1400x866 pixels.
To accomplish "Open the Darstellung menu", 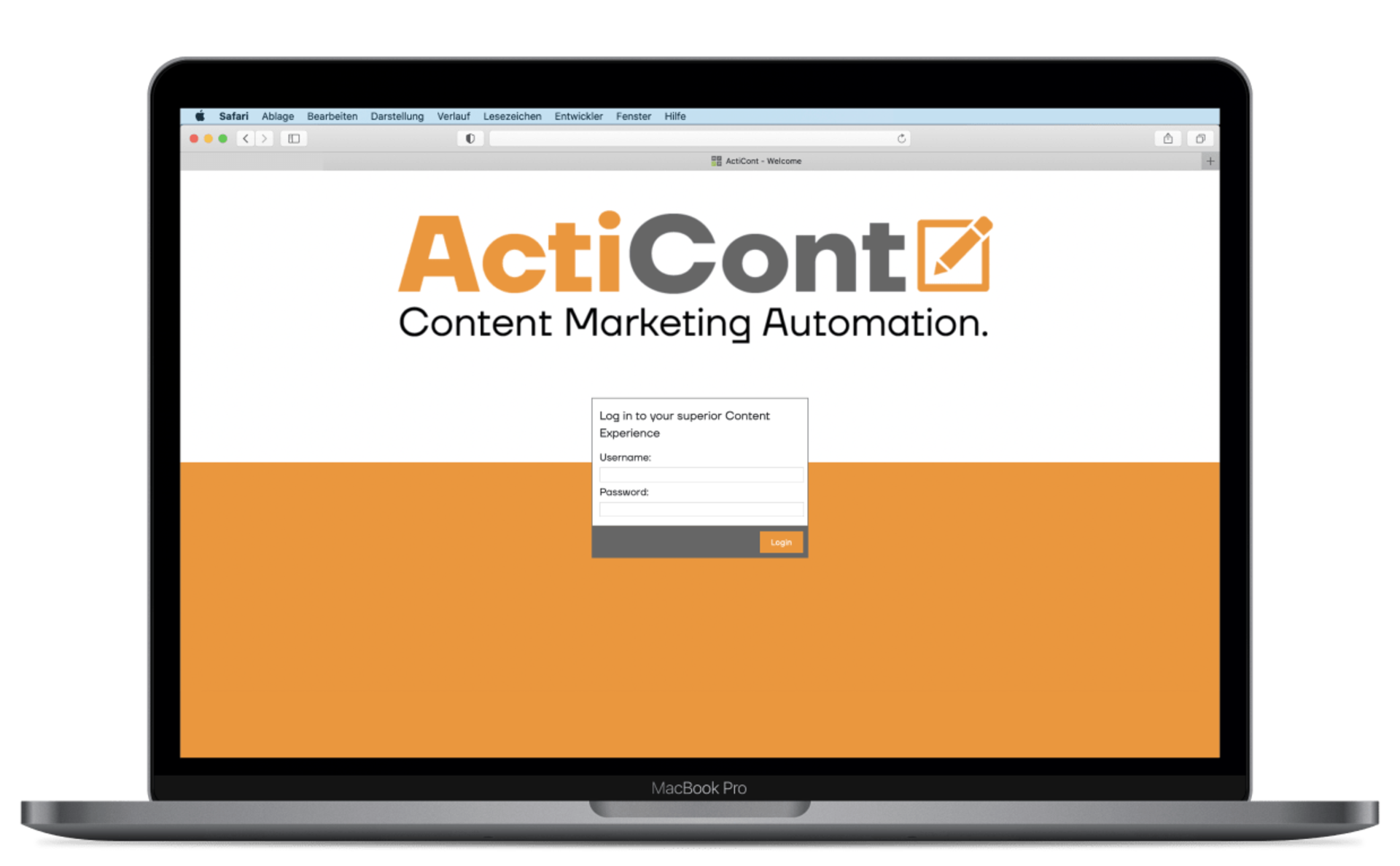I will coord(397,116).
